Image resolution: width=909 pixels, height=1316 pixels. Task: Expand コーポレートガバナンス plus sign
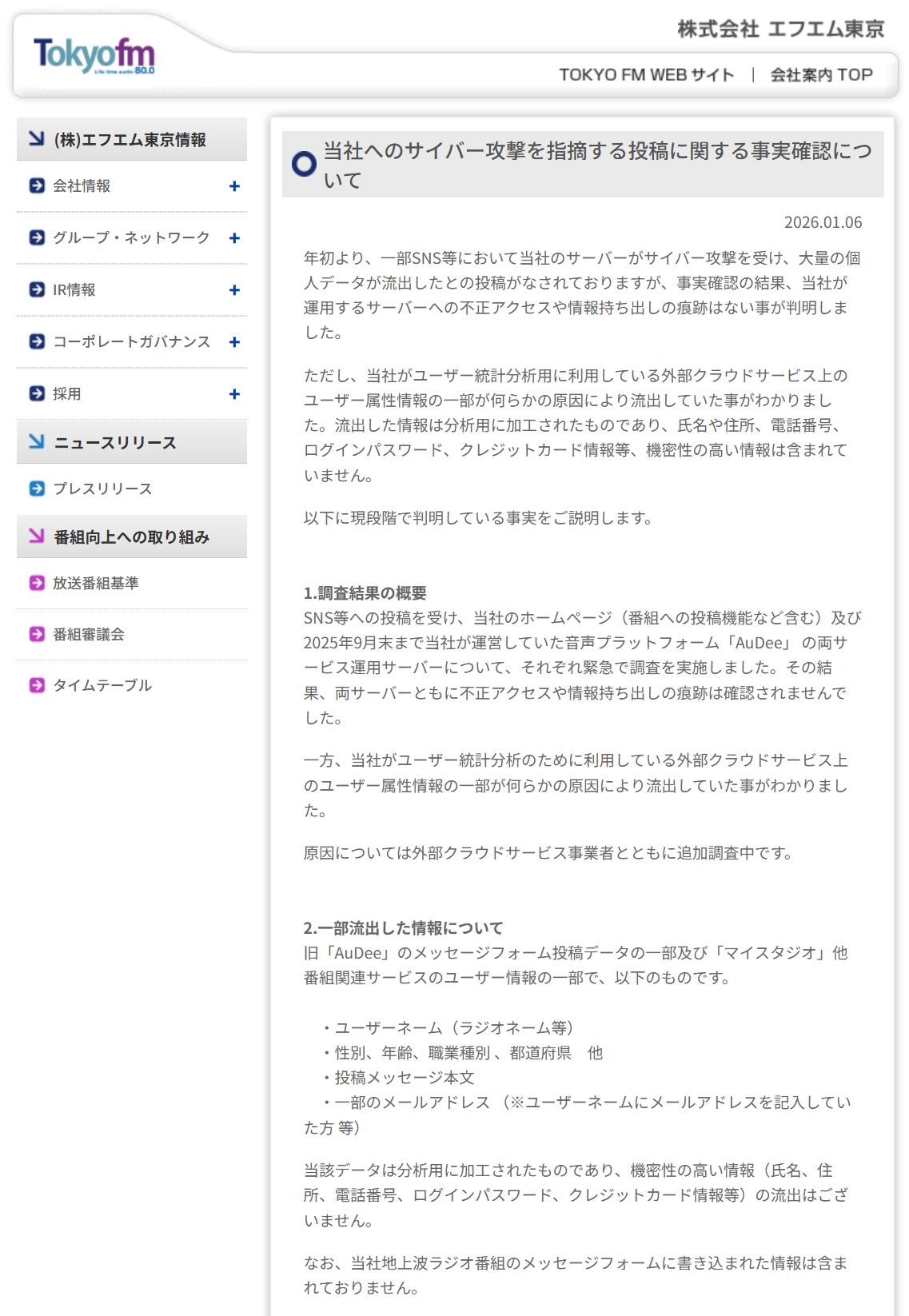pyautogui.click(x=234, y=342)
